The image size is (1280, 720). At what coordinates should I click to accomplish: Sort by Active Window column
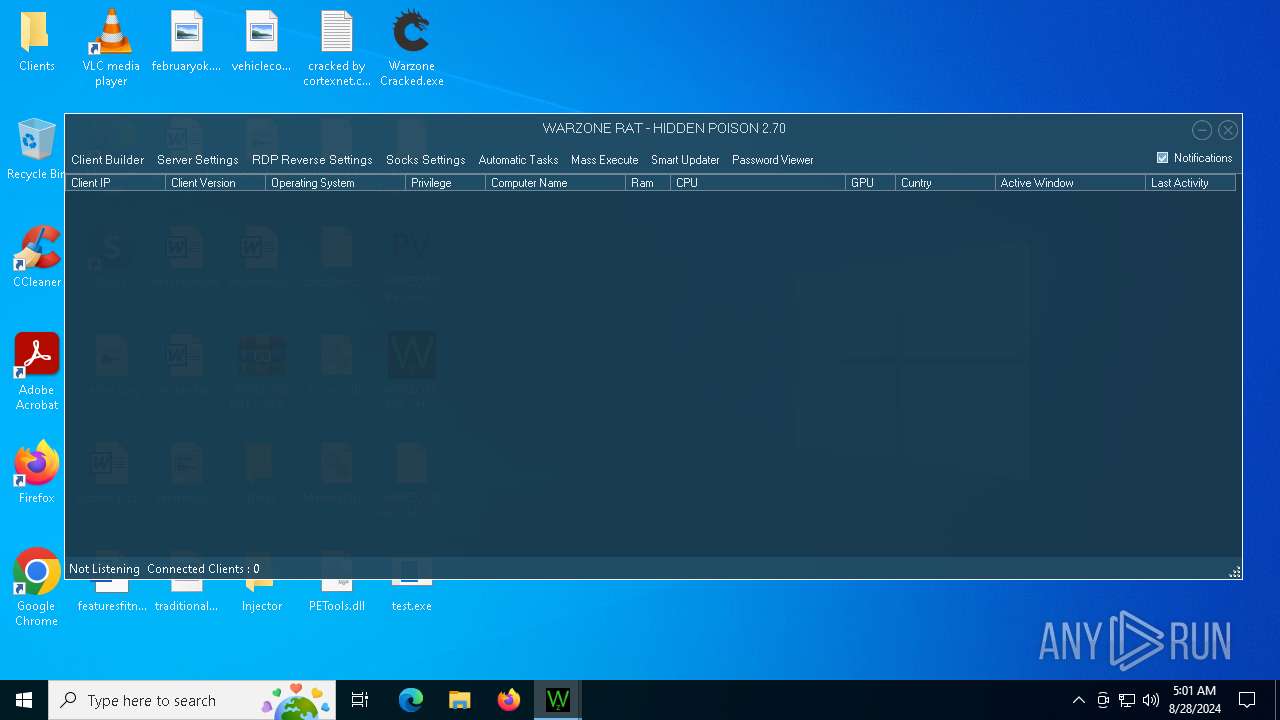pos(1071,183)
